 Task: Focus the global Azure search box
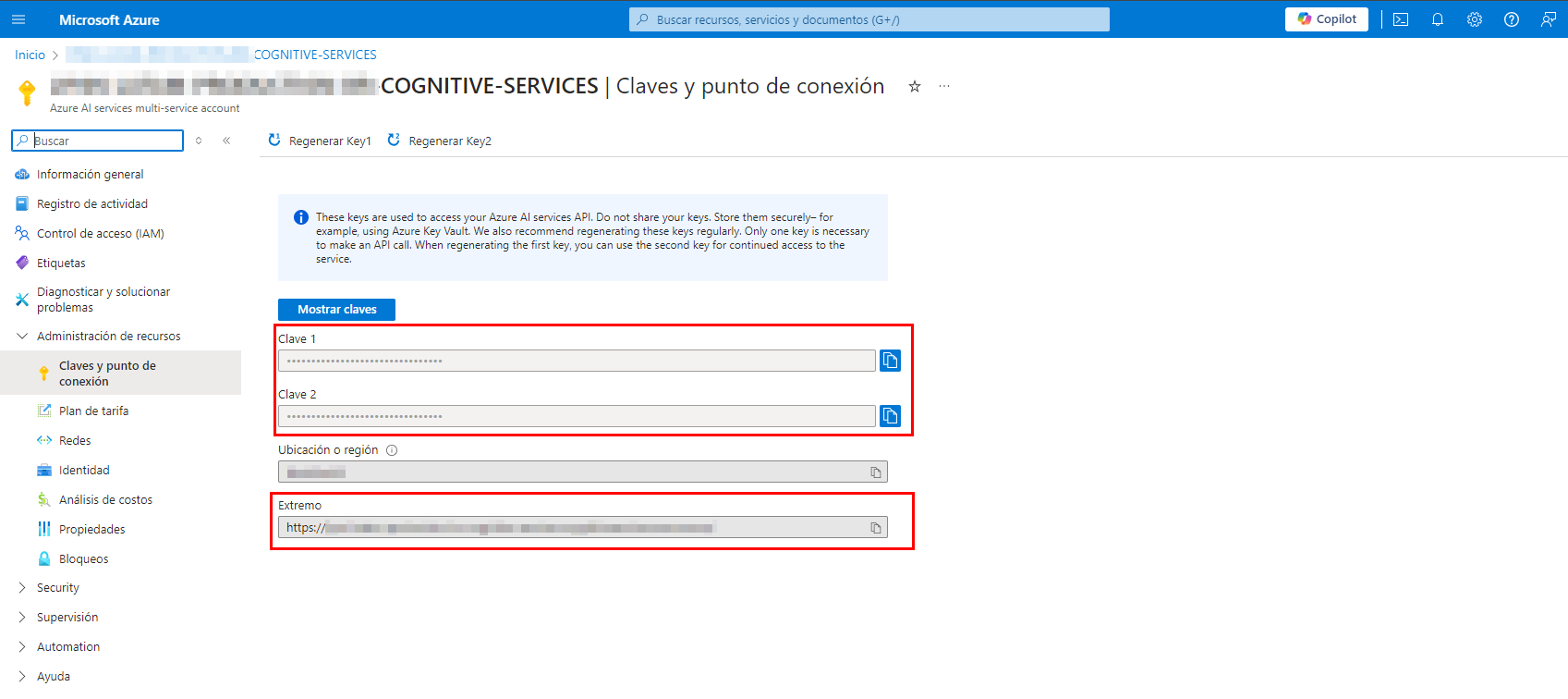tap(869, 19)
